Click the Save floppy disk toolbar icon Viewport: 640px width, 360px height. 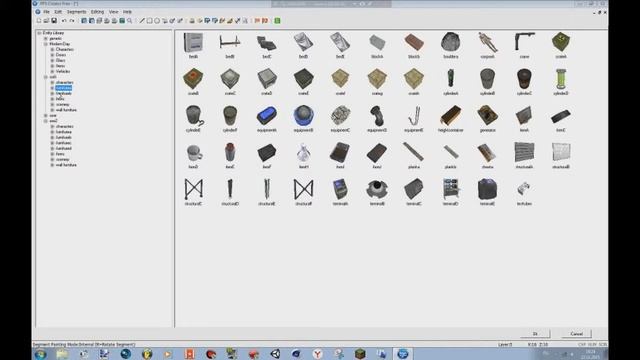(54, 20)
